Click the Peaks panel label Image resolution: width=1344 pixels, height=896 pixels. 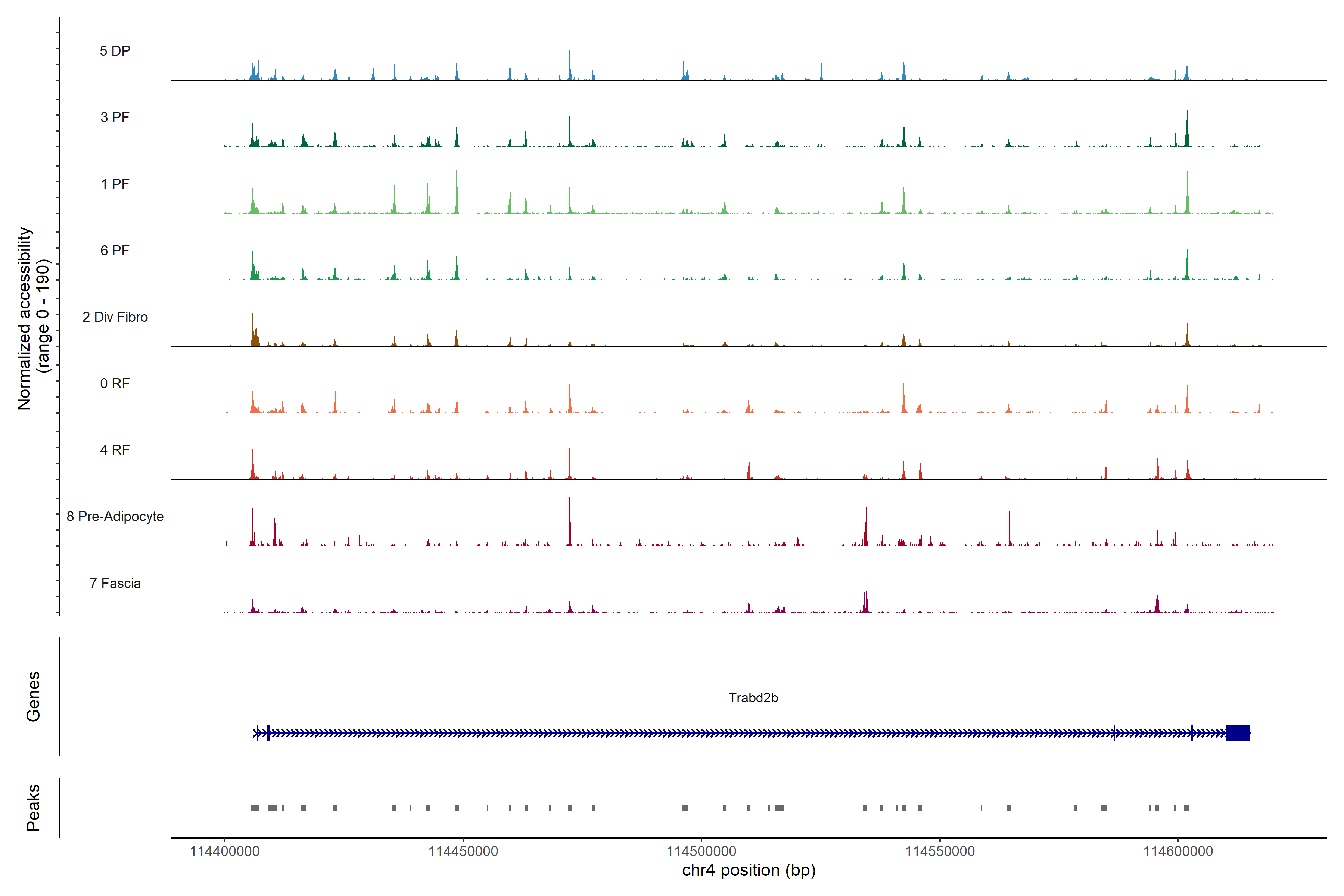[33, 808]
